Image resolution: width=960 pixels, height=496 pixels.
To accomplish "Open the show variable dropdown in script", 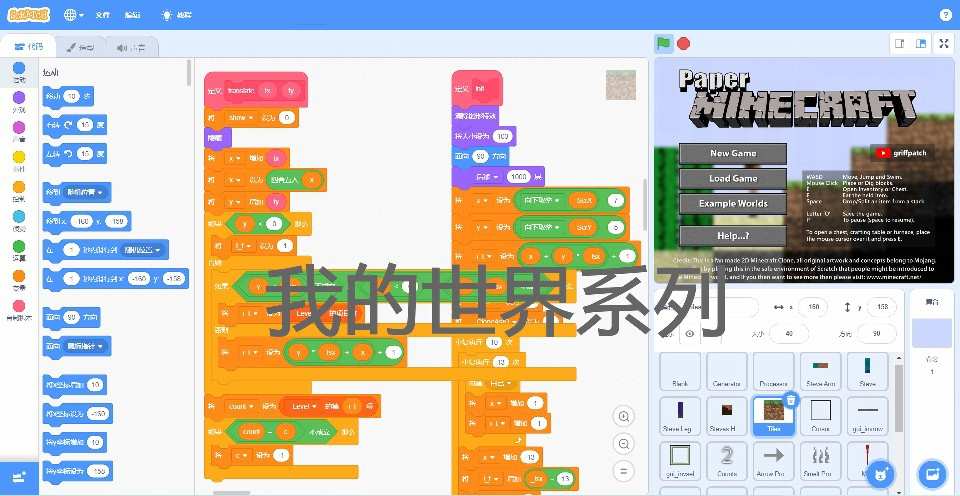I will [x=239, y=117].
